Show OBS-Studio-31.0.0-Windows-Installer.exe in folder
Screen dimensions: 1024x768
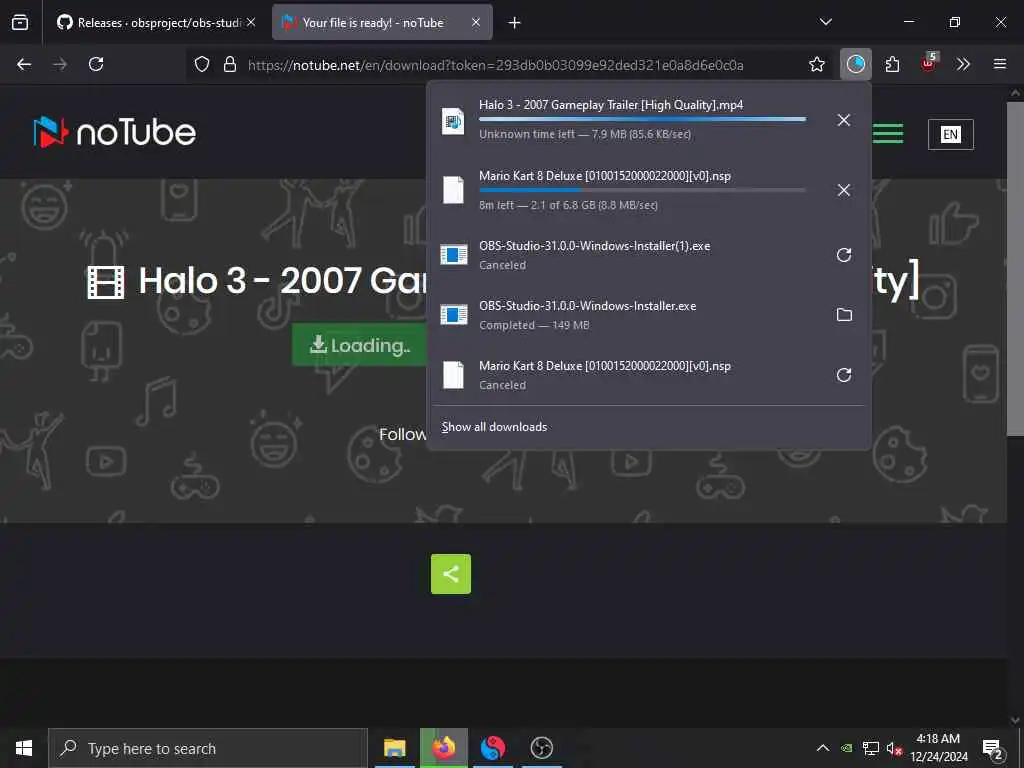click(x=844, y=315)
